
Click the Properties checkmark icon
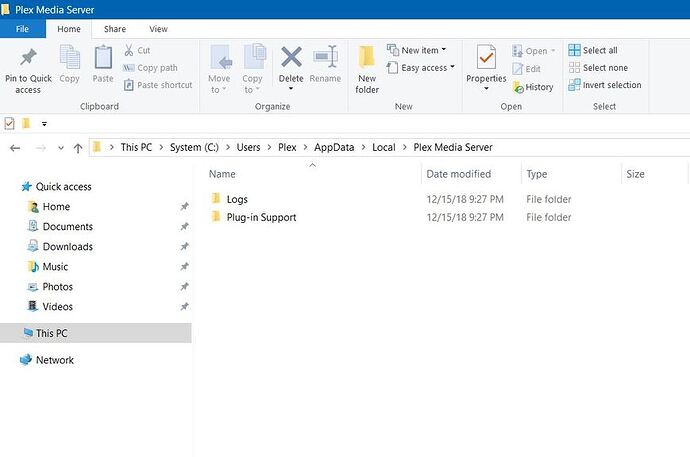pos(486,58)
